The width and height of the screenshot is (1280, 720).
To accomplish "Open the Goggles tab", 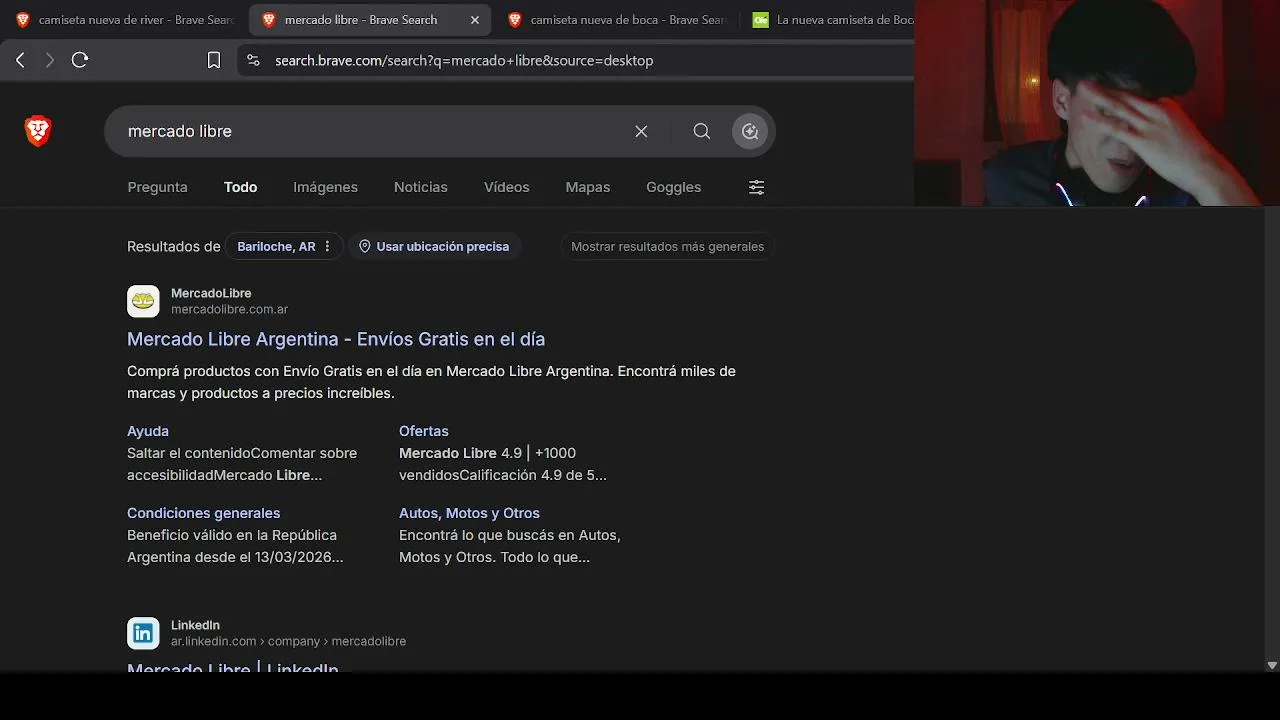I will point(673,187).
